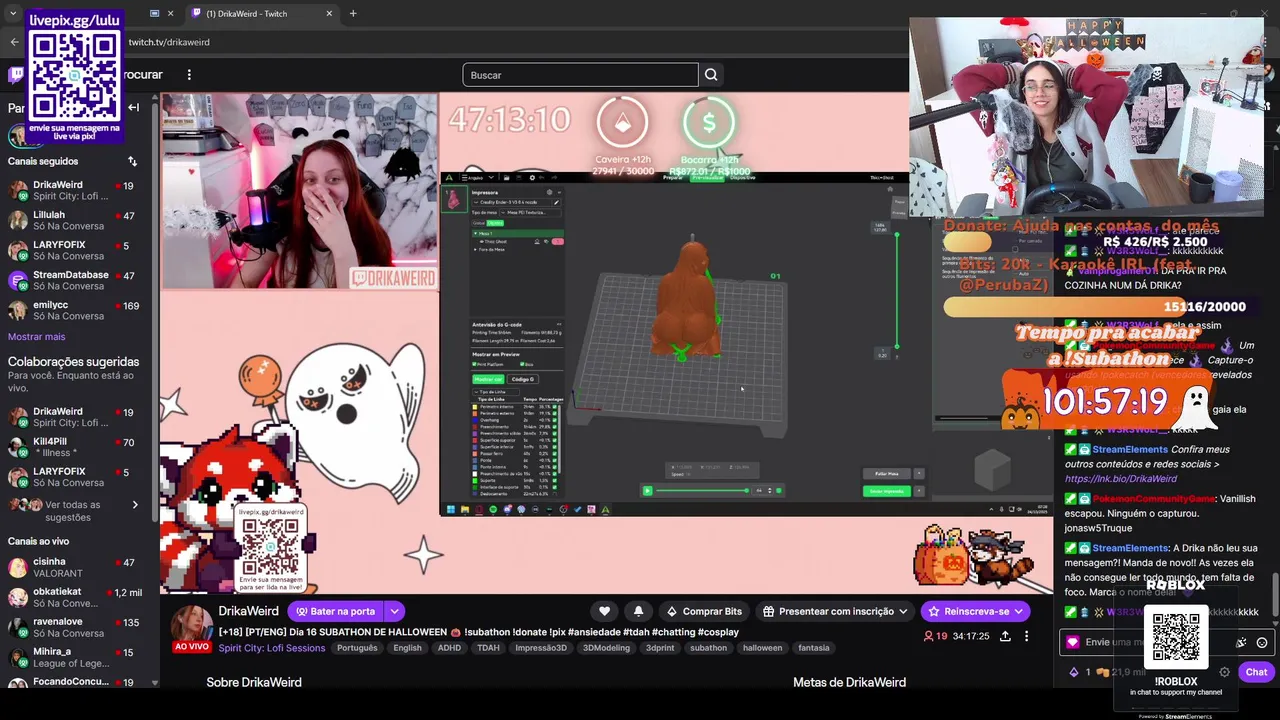Image resolution: width=1280 pixels, height=720 pixels.
Task: Click the bits icon below chat input
Action: 1074,672
